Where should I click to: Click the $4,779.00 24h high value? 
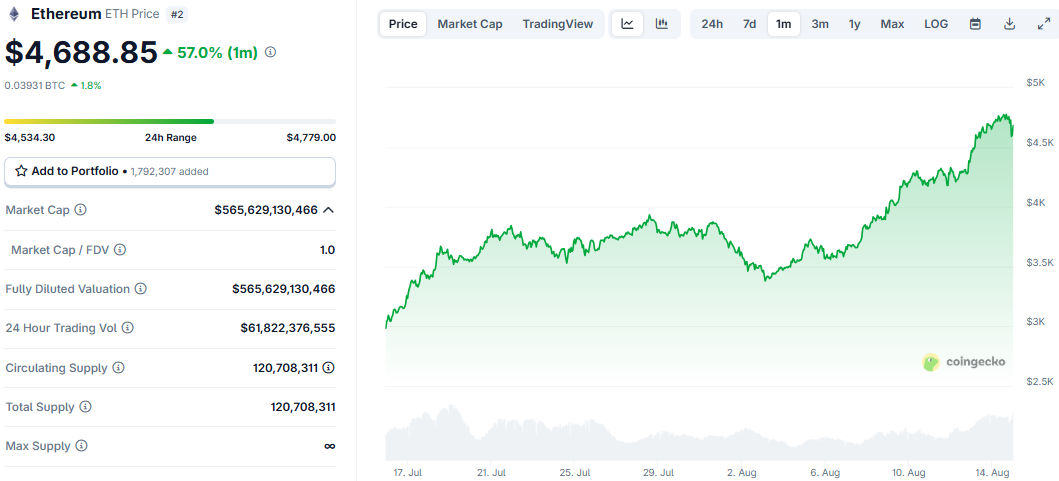tap(311, 138)
